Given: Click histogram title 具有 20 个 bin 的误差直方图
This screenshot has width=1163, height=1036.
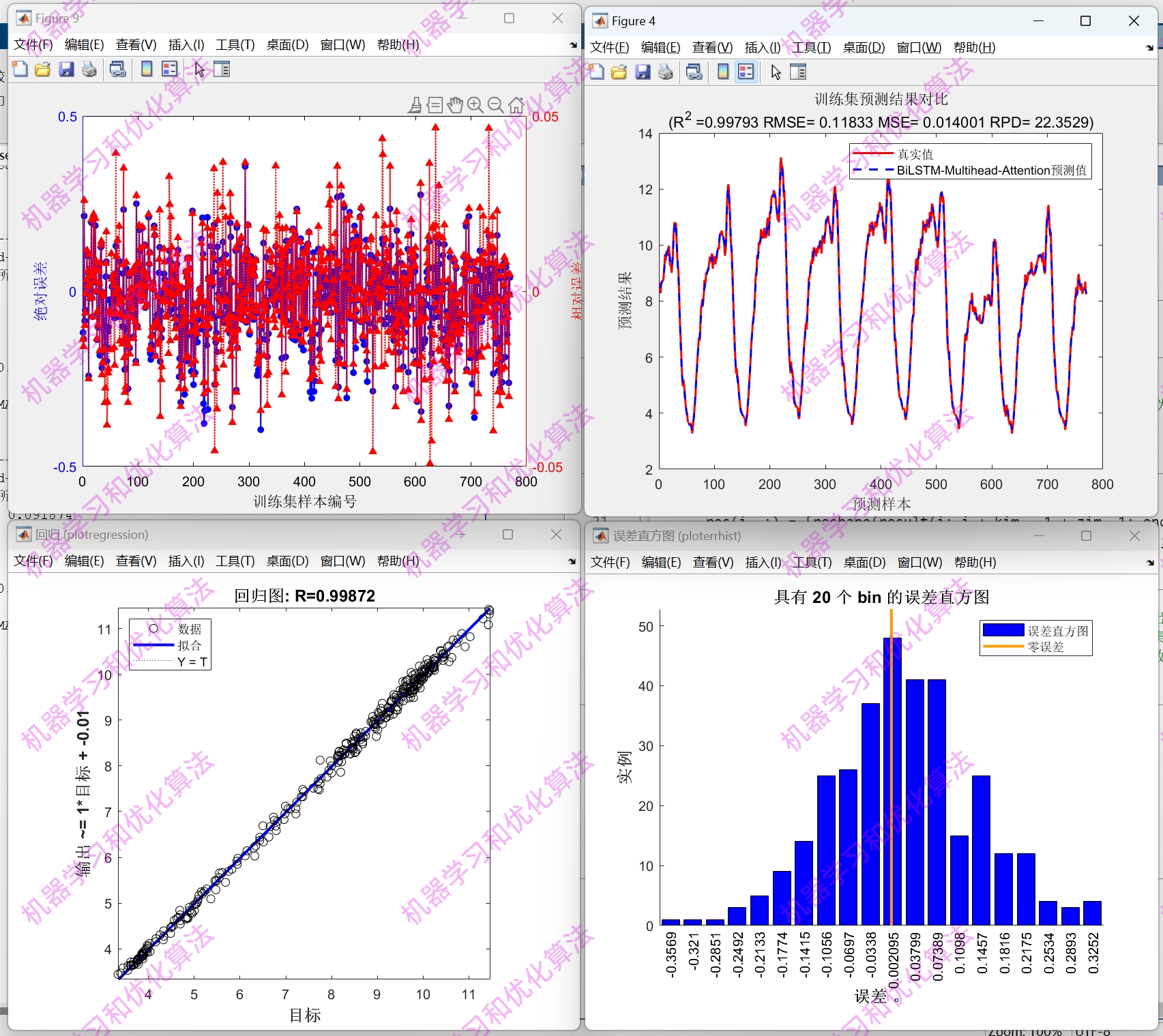Looking at the screenshot, I should [881, 597].
